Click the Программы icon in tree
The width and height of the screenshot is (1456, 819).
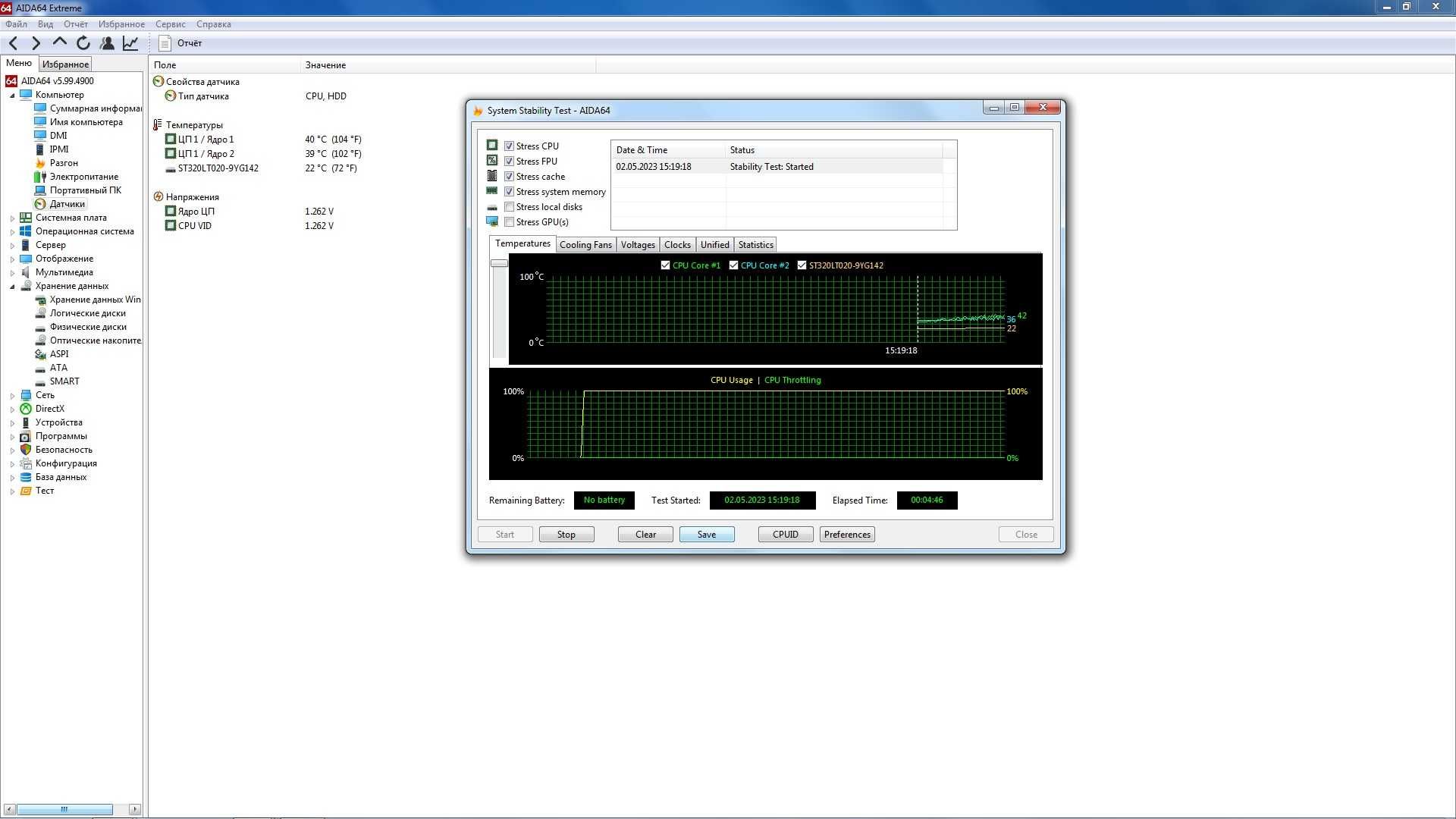(x=26, y=436)
